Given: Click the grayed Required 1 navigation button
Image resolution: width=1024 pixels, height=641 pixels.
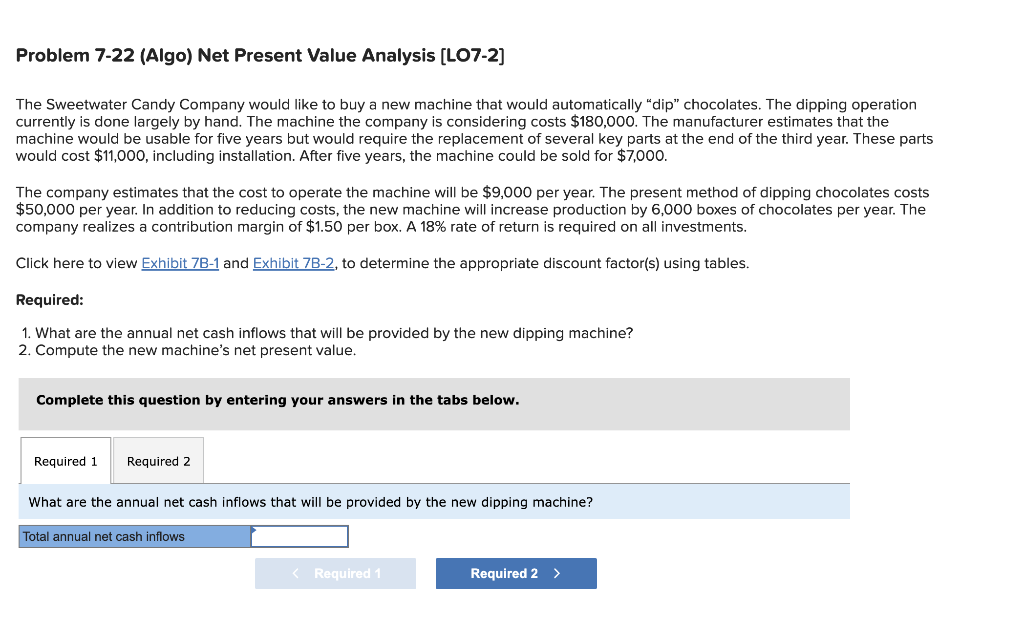Looking at the screenshot, I should pyautogui.click(x=335, y=573).
